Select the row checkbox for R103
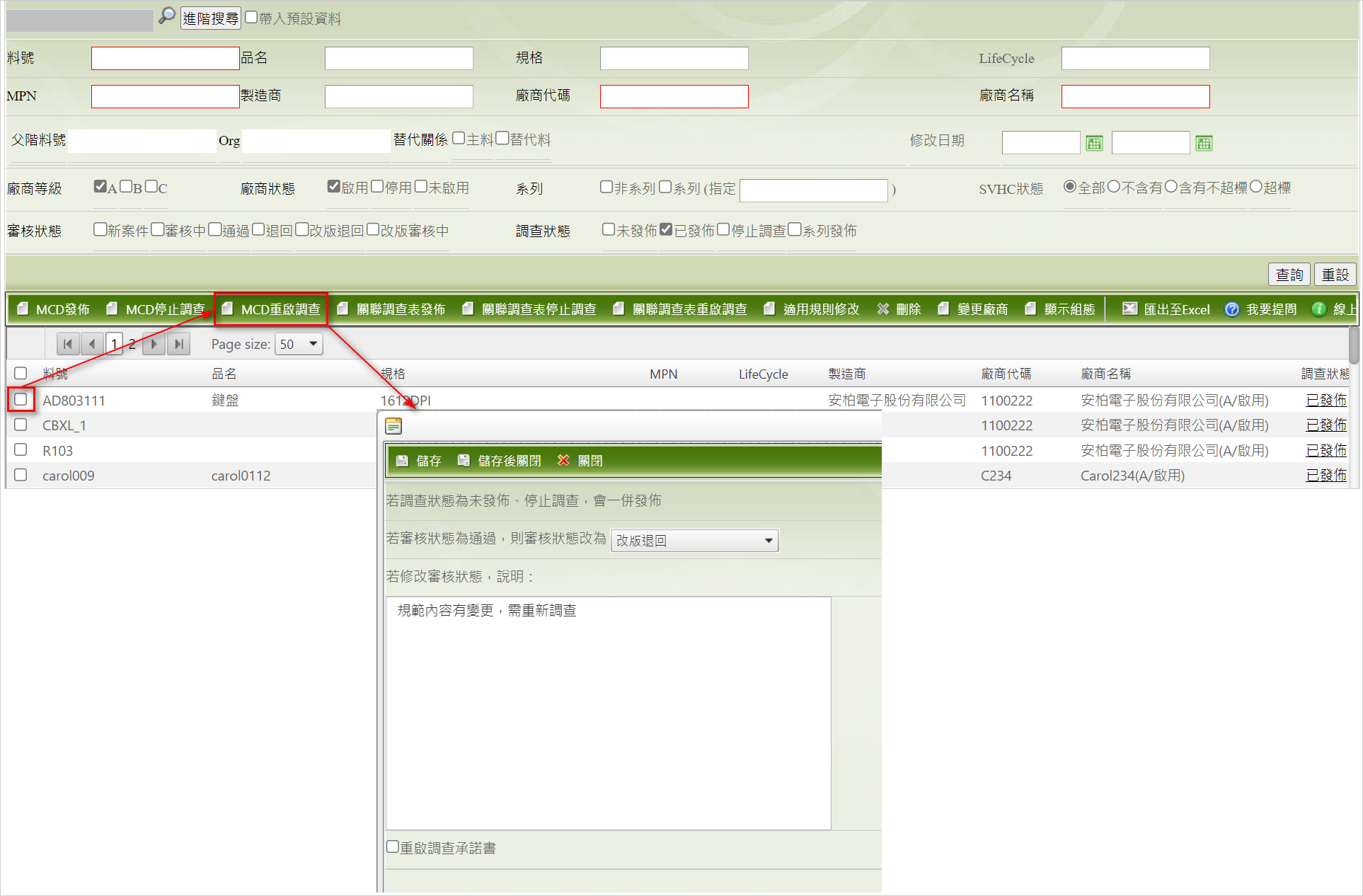 click(21, 449)
